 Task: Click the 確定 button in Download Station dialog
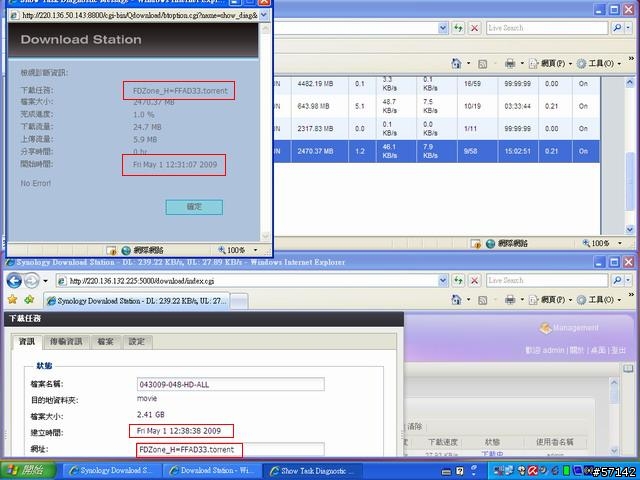click(194, 207)
